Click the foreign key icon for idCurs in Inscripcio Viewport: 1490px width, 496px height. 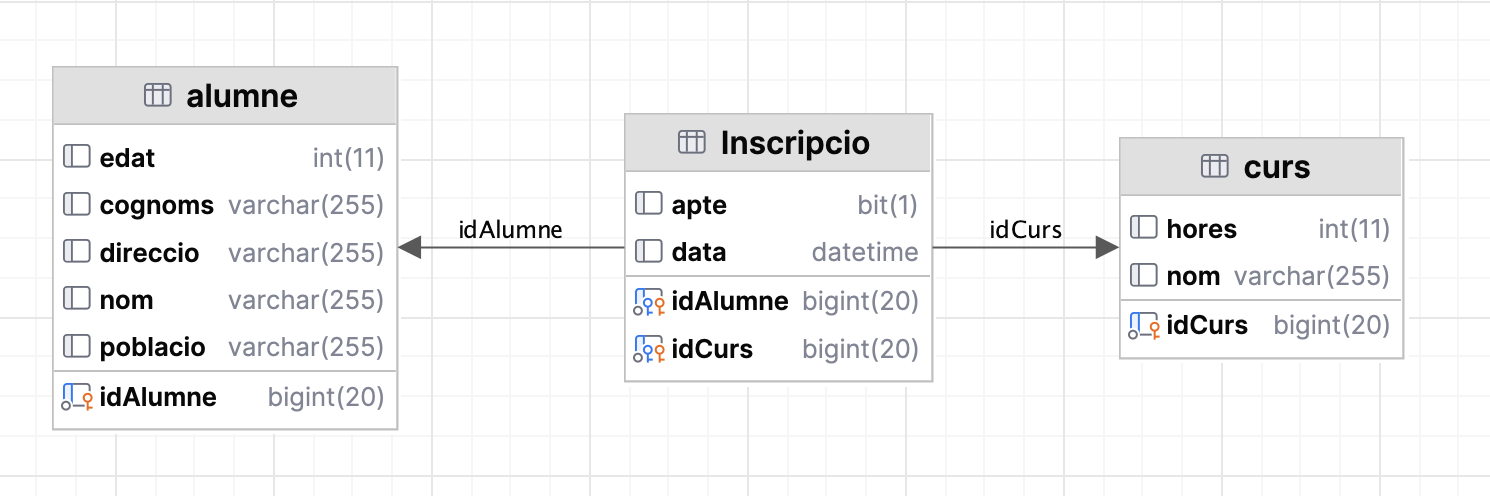tap(650, 349)
